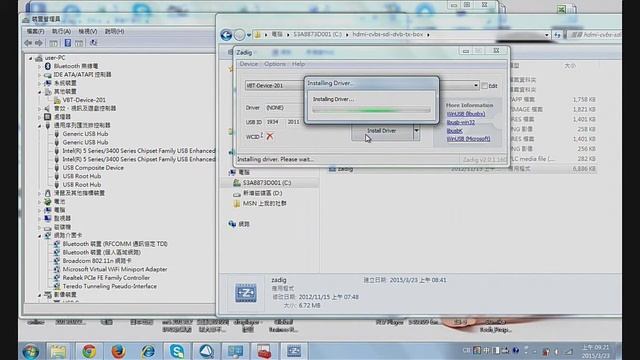Open the libusb-win32 link
640x360 pixels.
pyautogui.click(x=460, y=122)
